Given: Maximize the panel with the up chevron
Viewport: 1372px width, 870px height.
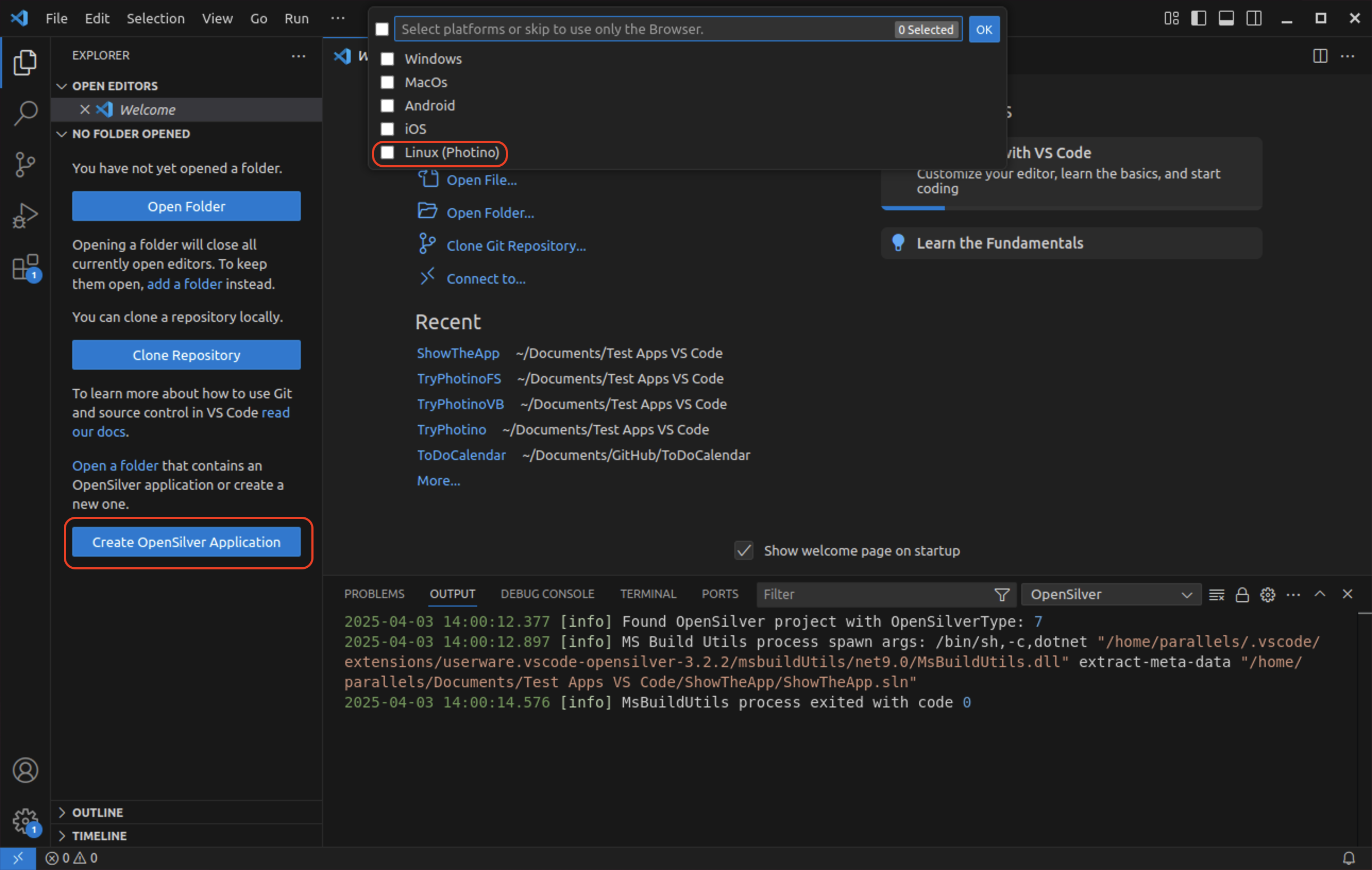Looking at the screenshot, I should (x=1319, y=594).
